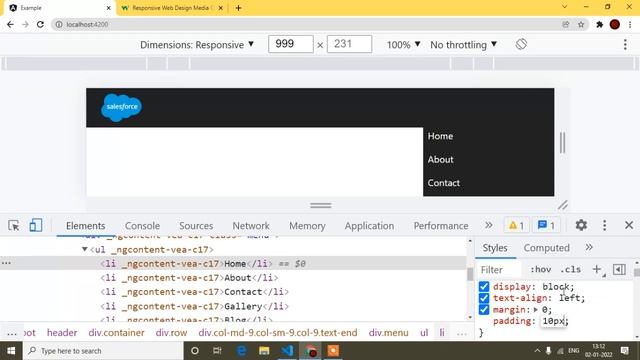Image resolution: width=640 pixels, height=360 pixels.
Task: Open device toolbar more options menu
Action: click(x=625, y=44)
